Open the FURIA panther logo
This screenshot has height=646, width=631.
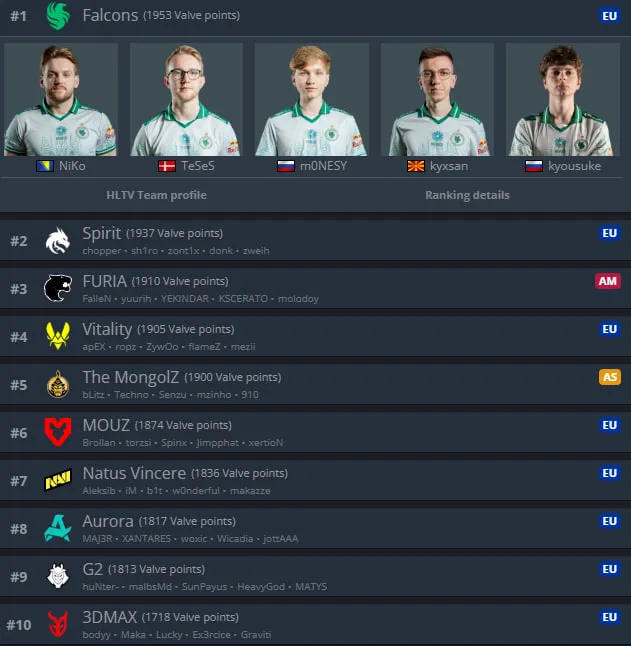(58, 288)
